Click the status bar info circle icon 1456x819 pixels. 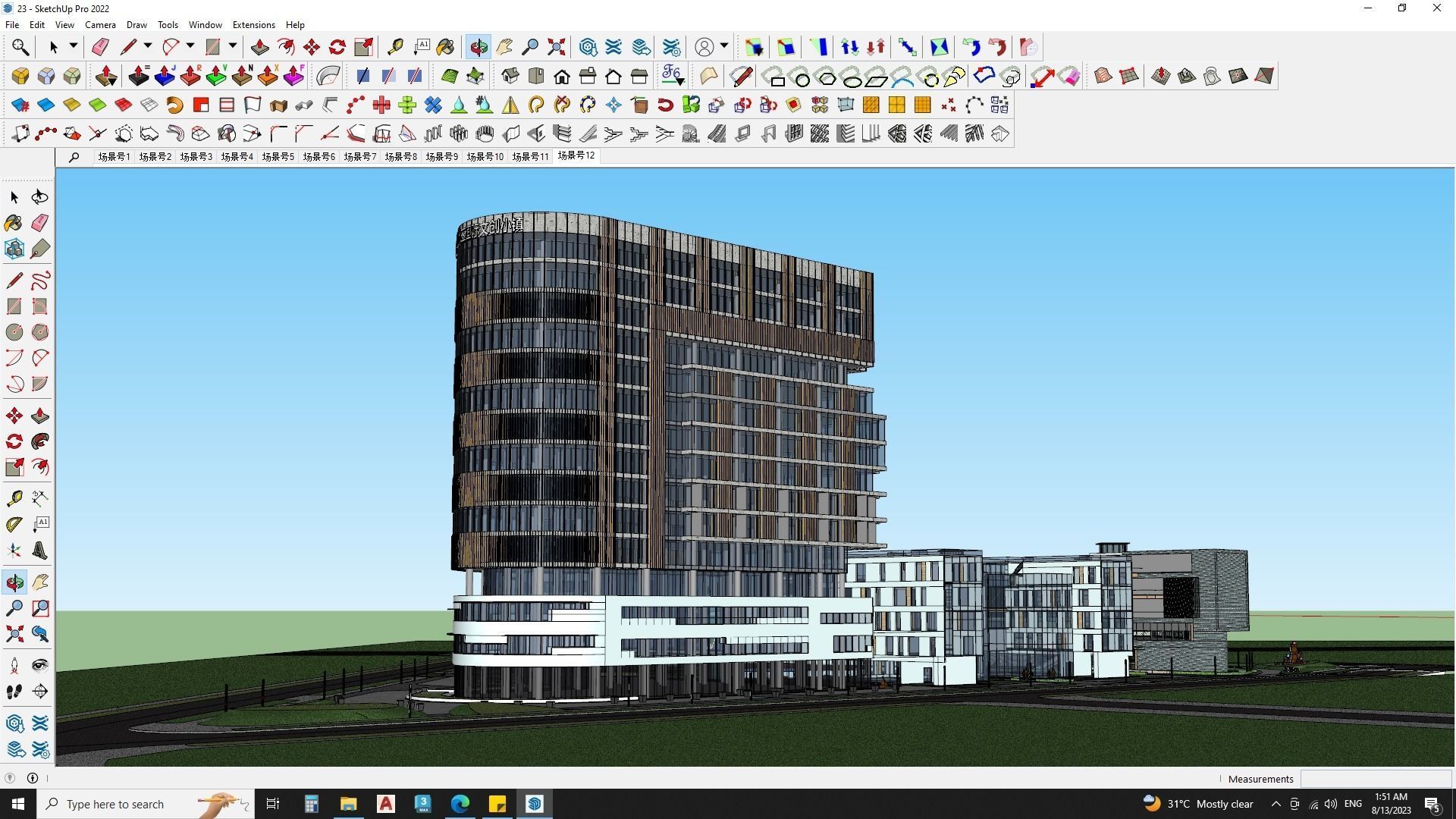(x=33, y=778)
